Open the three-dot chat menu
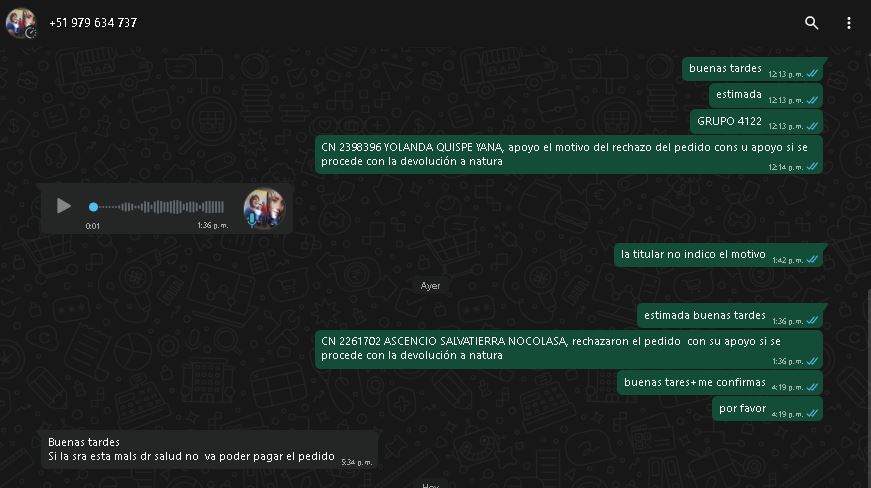The height and width of the screenshot is (488, 871). [x=848, y=23]
